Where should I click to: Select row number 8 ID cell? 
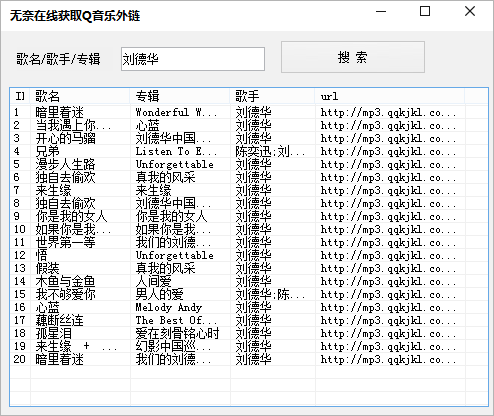click(17, 203)
